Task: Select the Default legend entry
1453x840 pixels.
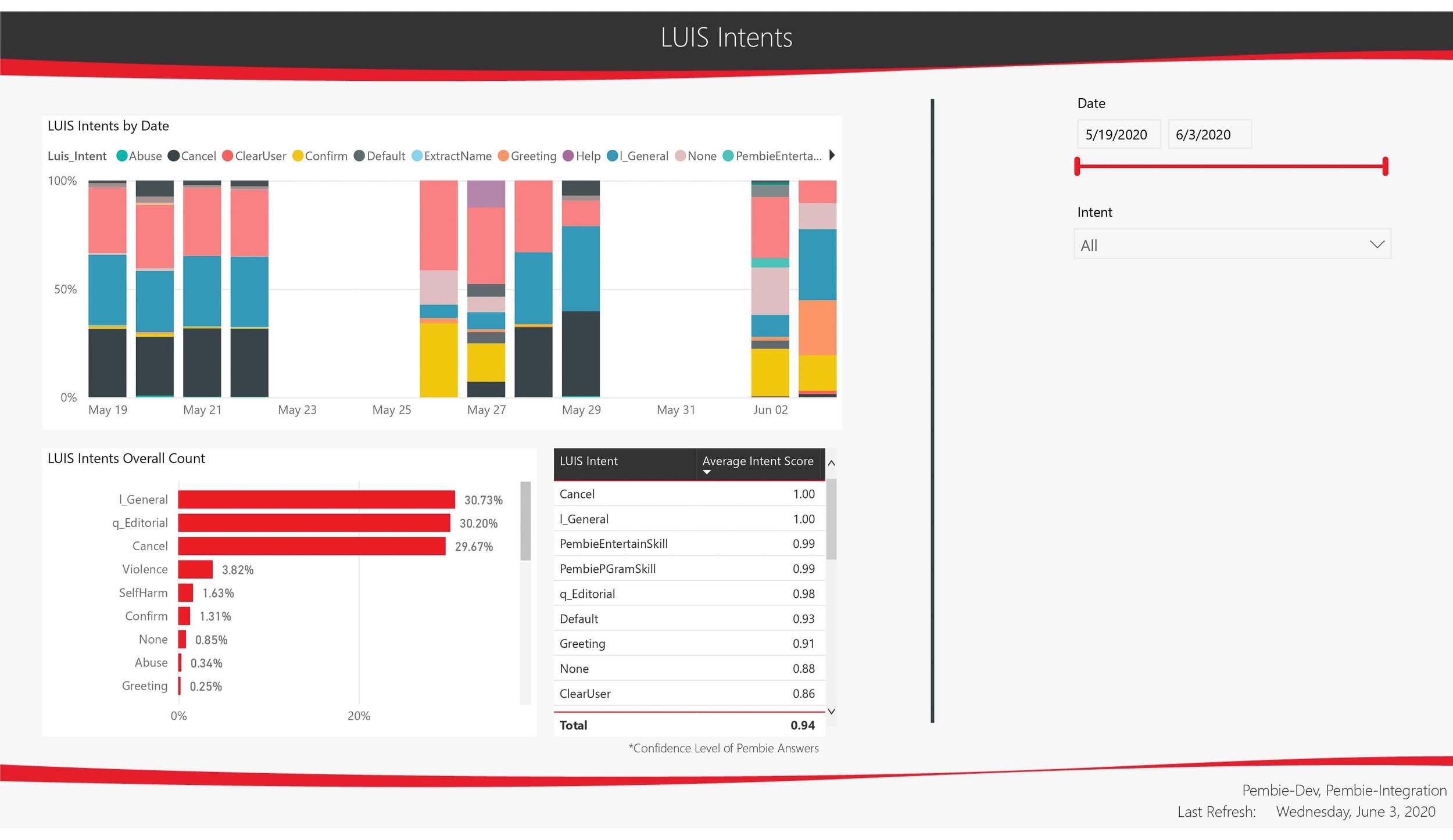Action: [379, 156]
